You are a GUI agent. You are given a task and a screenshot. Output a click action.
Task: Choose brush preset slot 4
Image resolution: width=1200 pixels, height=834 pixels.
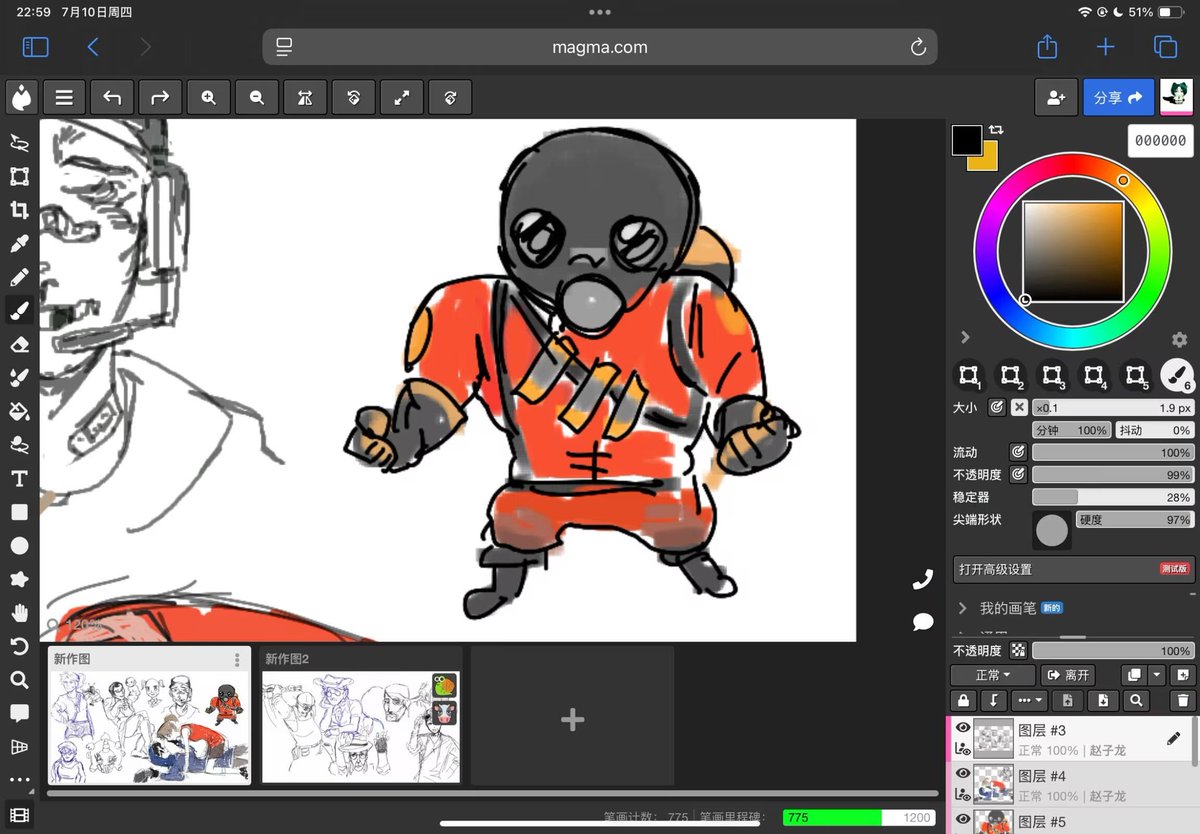[x=1094, y=375]
